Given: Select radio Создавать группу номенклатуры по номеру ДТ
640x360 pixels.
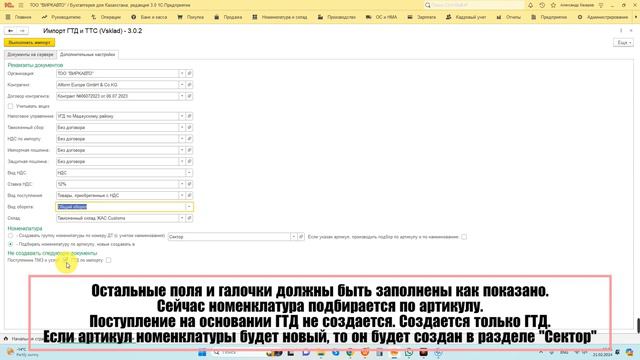Looking at the screenshot, I should 11,236.
